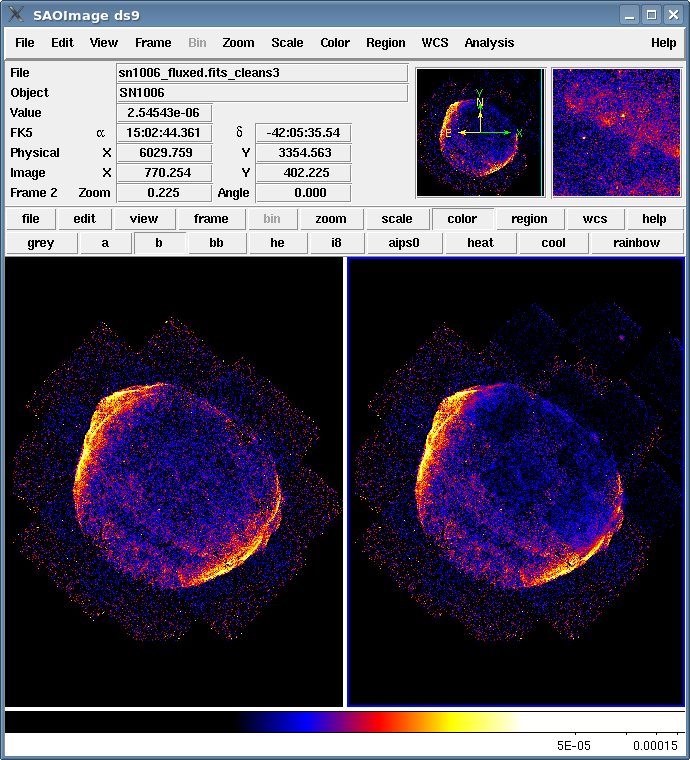The image size is (690, 760).
Task: Click the panner thumbnail with compass arrows
Action: 480,132
